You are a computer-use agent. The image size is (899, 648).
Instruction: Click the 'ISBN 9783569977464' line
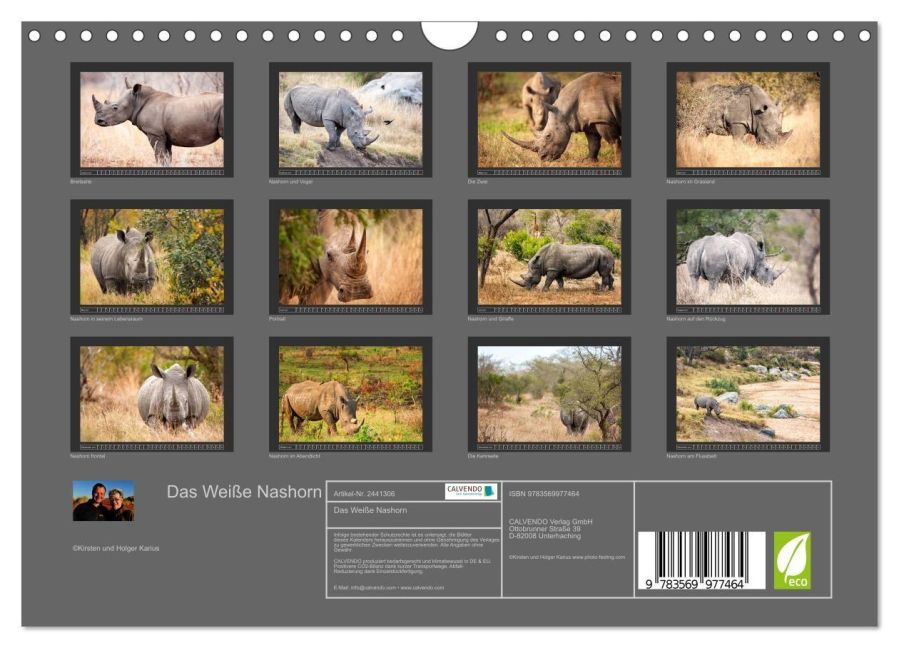(x=544, y=494)
